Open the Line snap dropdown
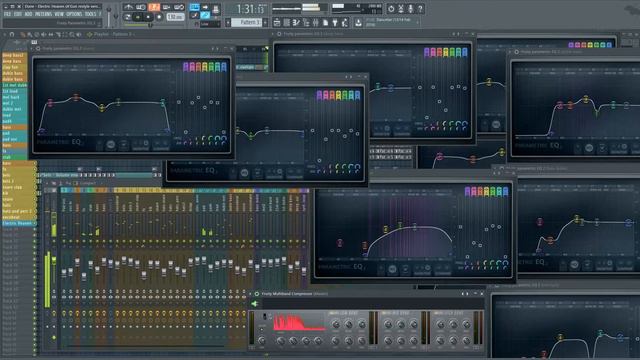Image resolution: width=640 pixels, height=360 pixels. coord(210,24)
